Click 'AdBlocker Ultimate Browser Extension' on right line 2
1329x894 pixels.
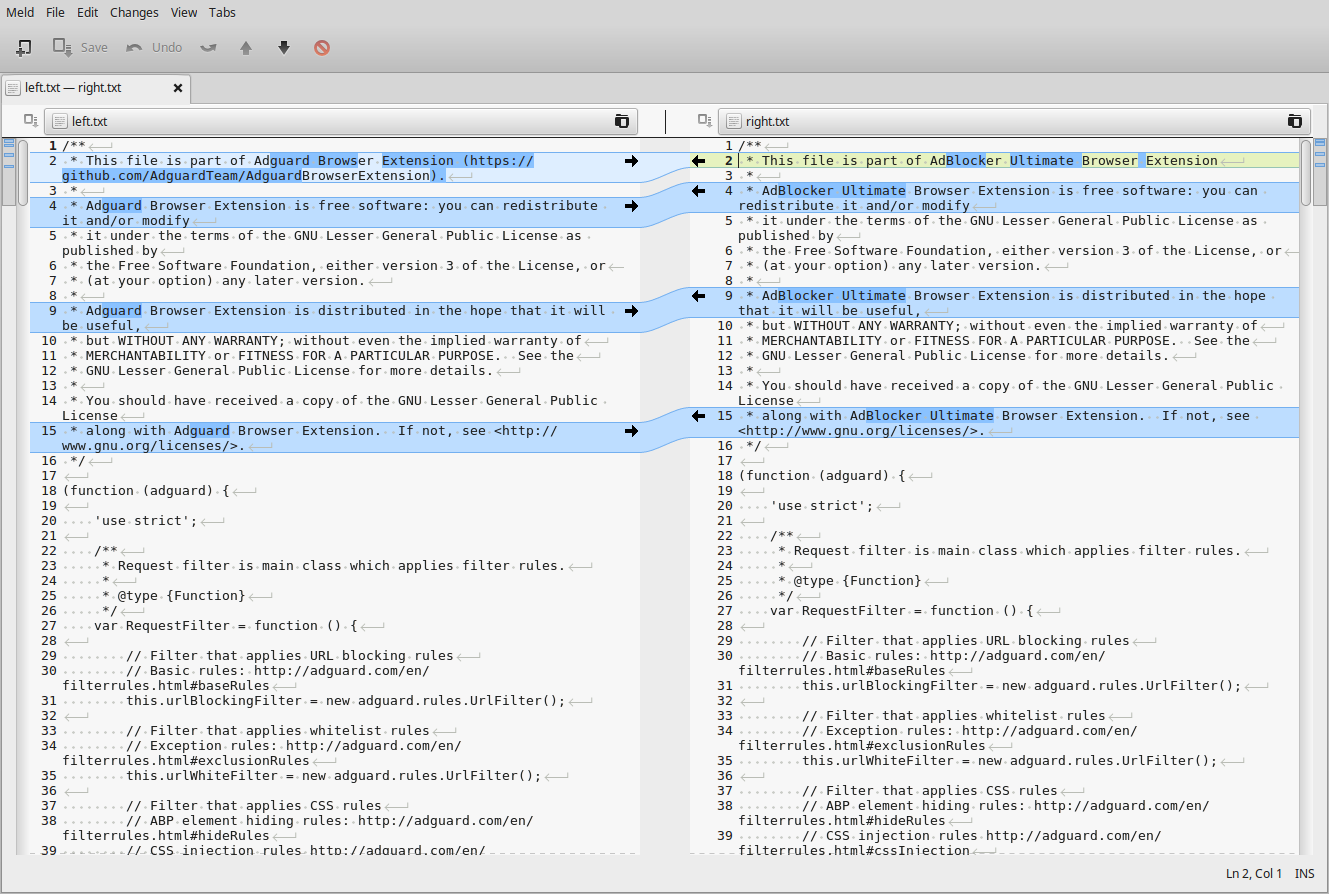tap(1073, 161)
